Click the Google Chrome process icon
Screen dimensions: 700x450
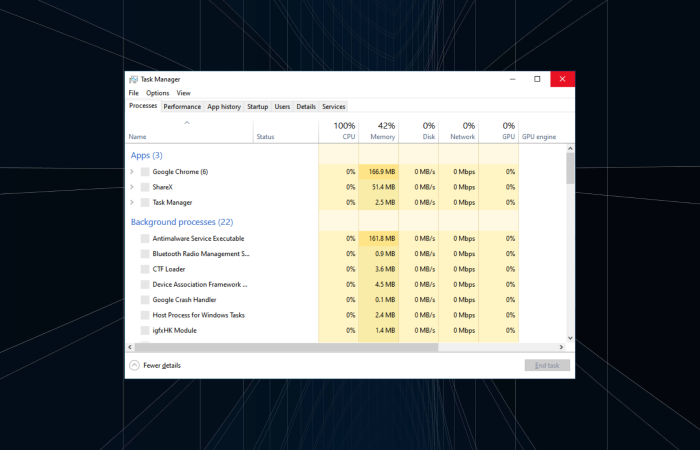tap(145, 172)
